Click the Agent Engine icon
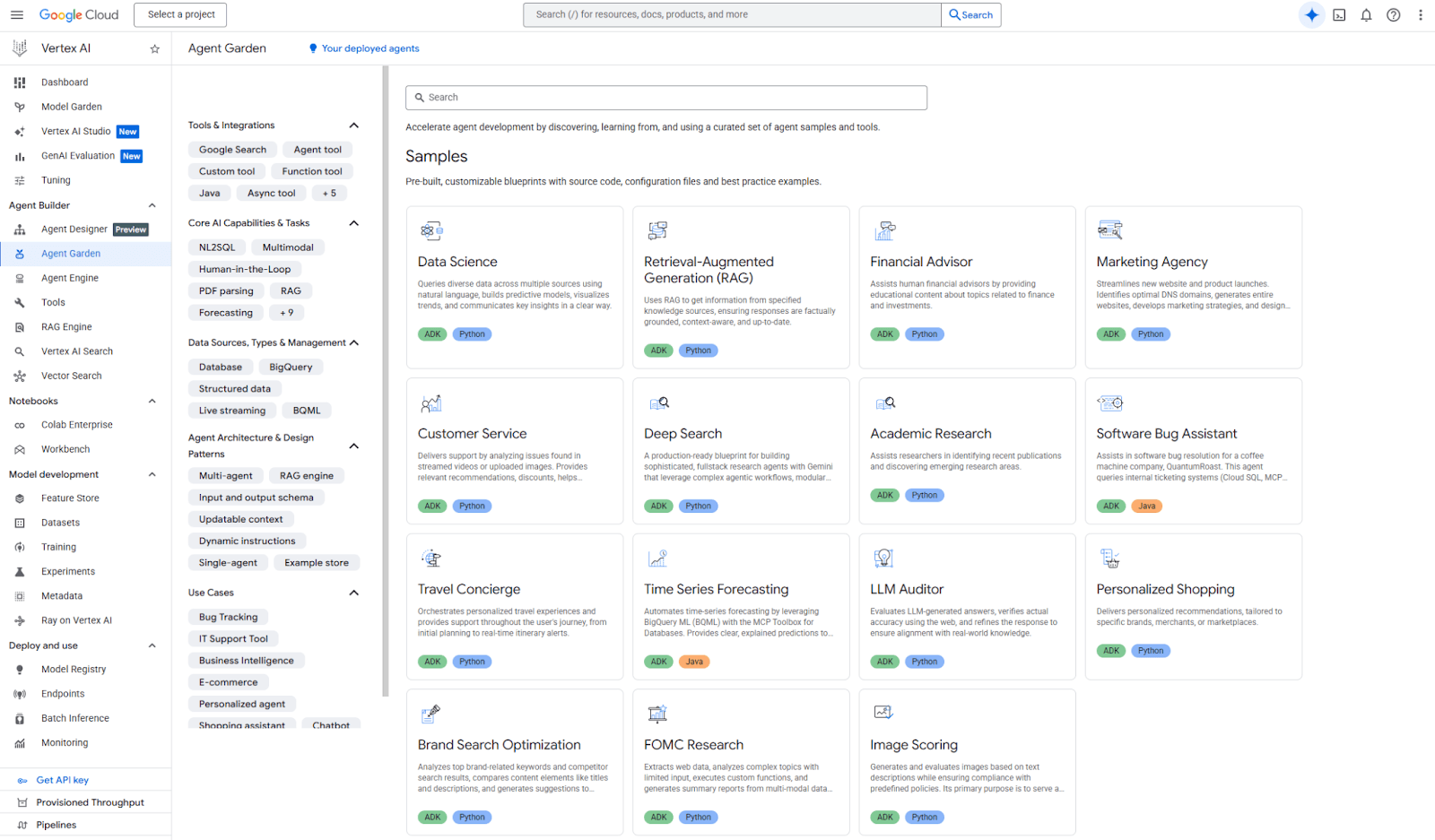Image resolution: width=1435 pixels, height=840 pixels. [20, 278]
